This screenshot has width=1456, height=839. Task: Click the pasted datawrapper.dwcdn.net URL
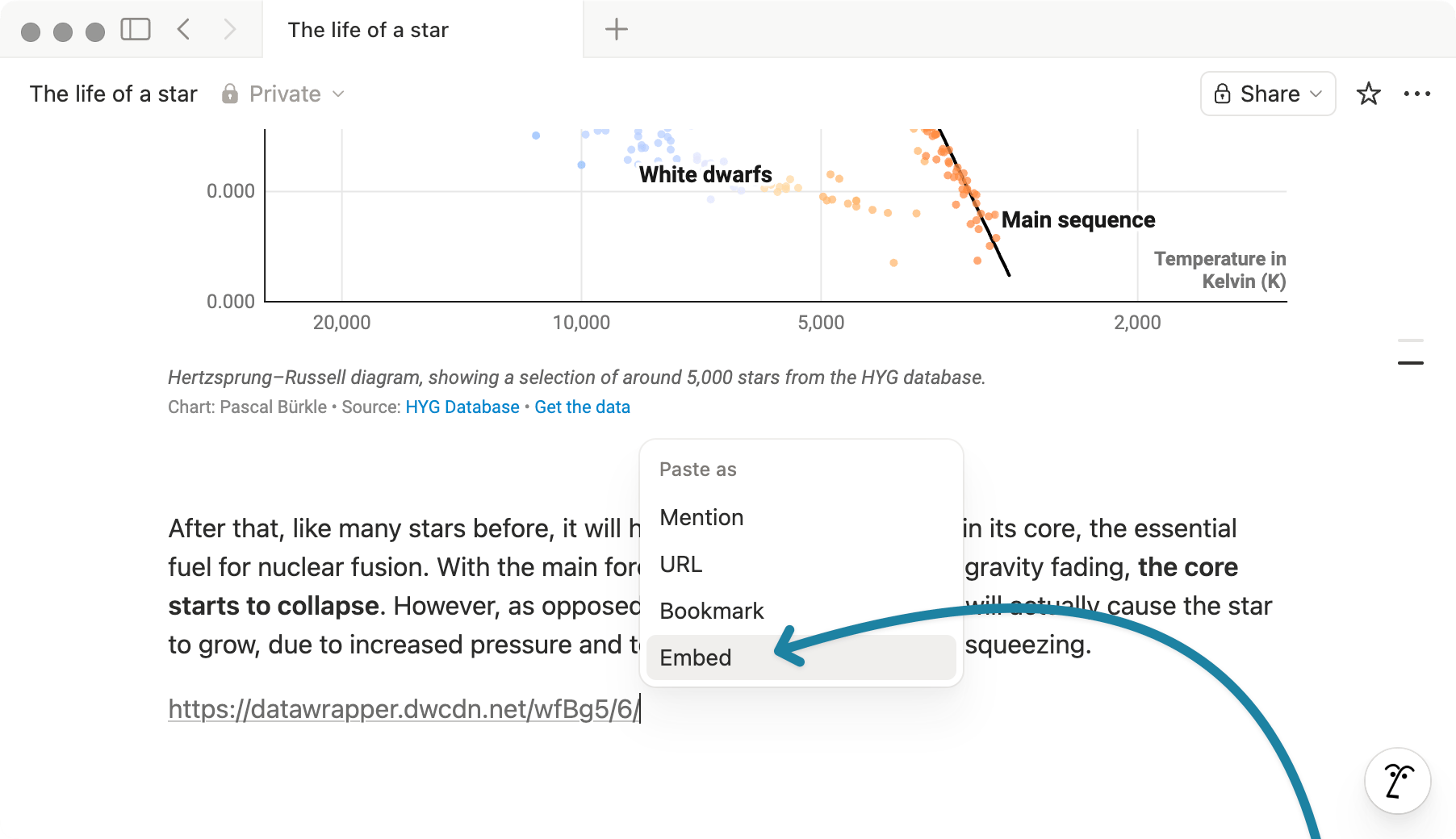(x=404, y=709)
